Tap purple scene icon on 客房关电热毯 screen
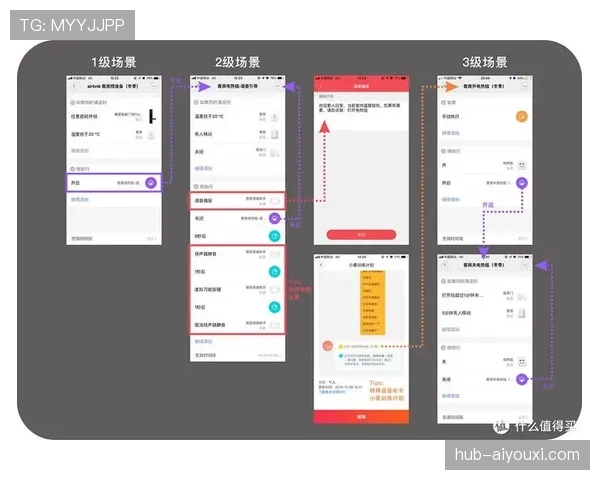The image size is (600, 480). click(522, 379)
